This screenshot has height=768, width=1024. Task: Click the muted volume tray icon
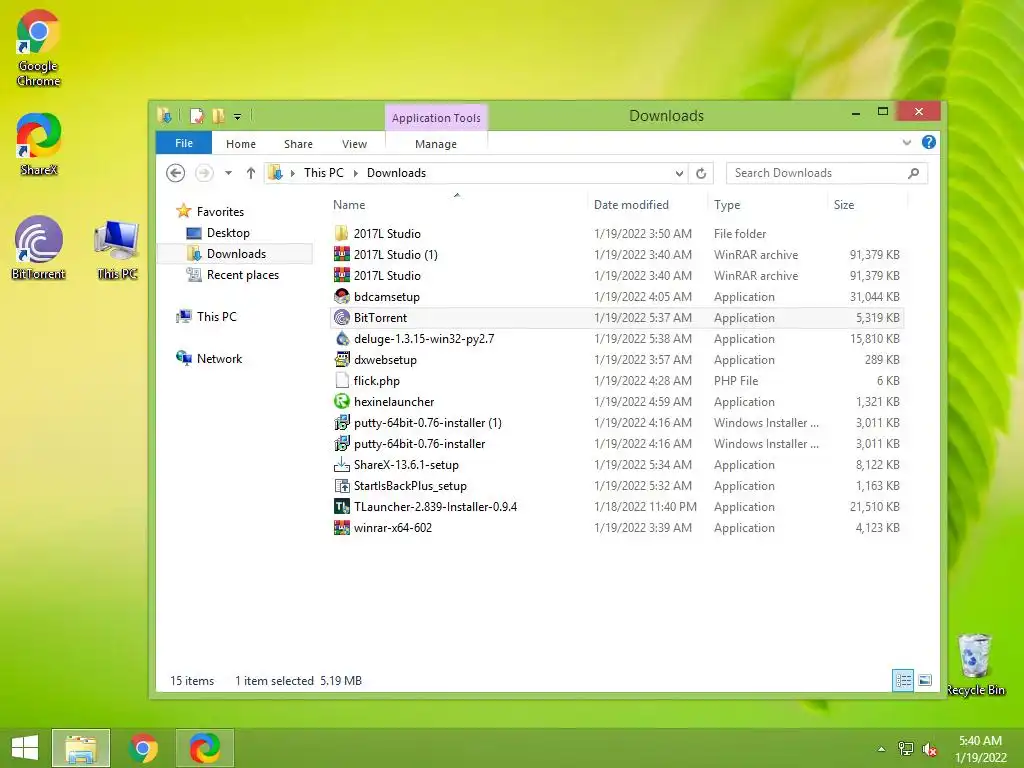pyautogui.click(x=930, y=749)
